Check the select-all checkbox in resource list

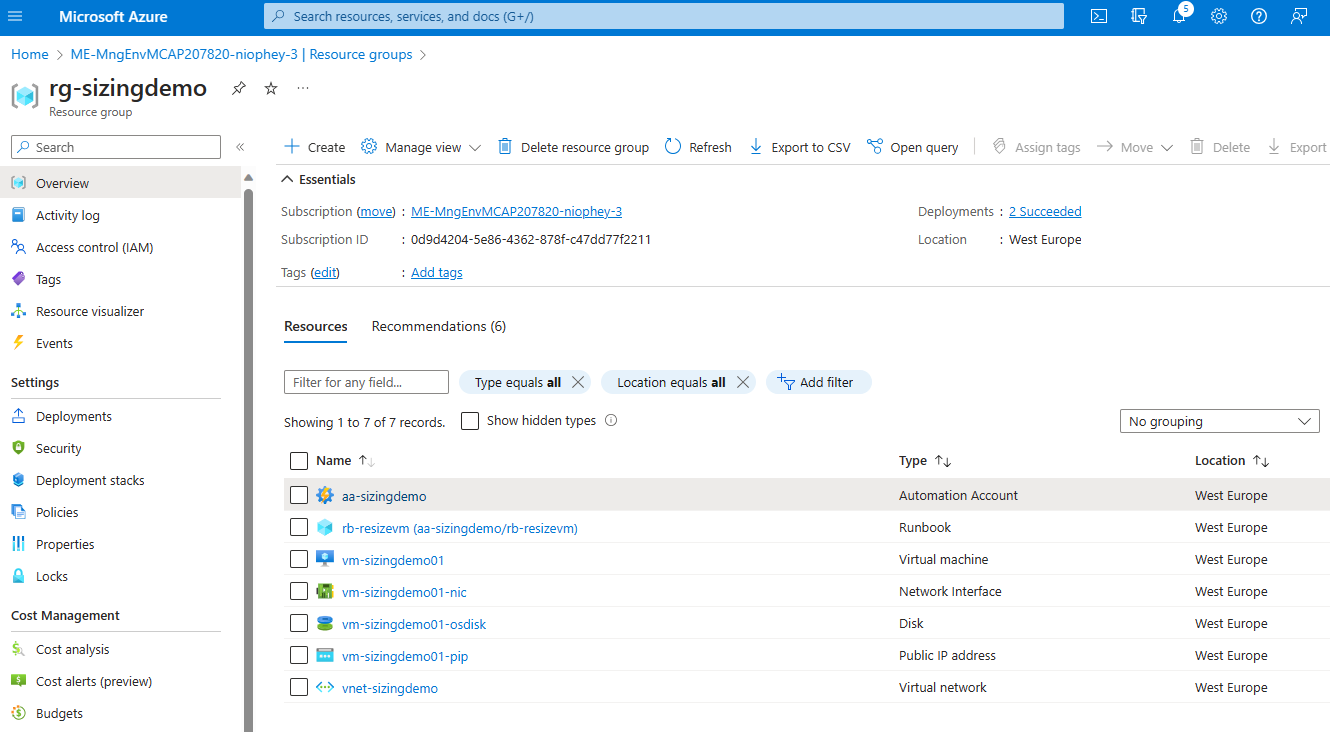[x=297, y=460]
